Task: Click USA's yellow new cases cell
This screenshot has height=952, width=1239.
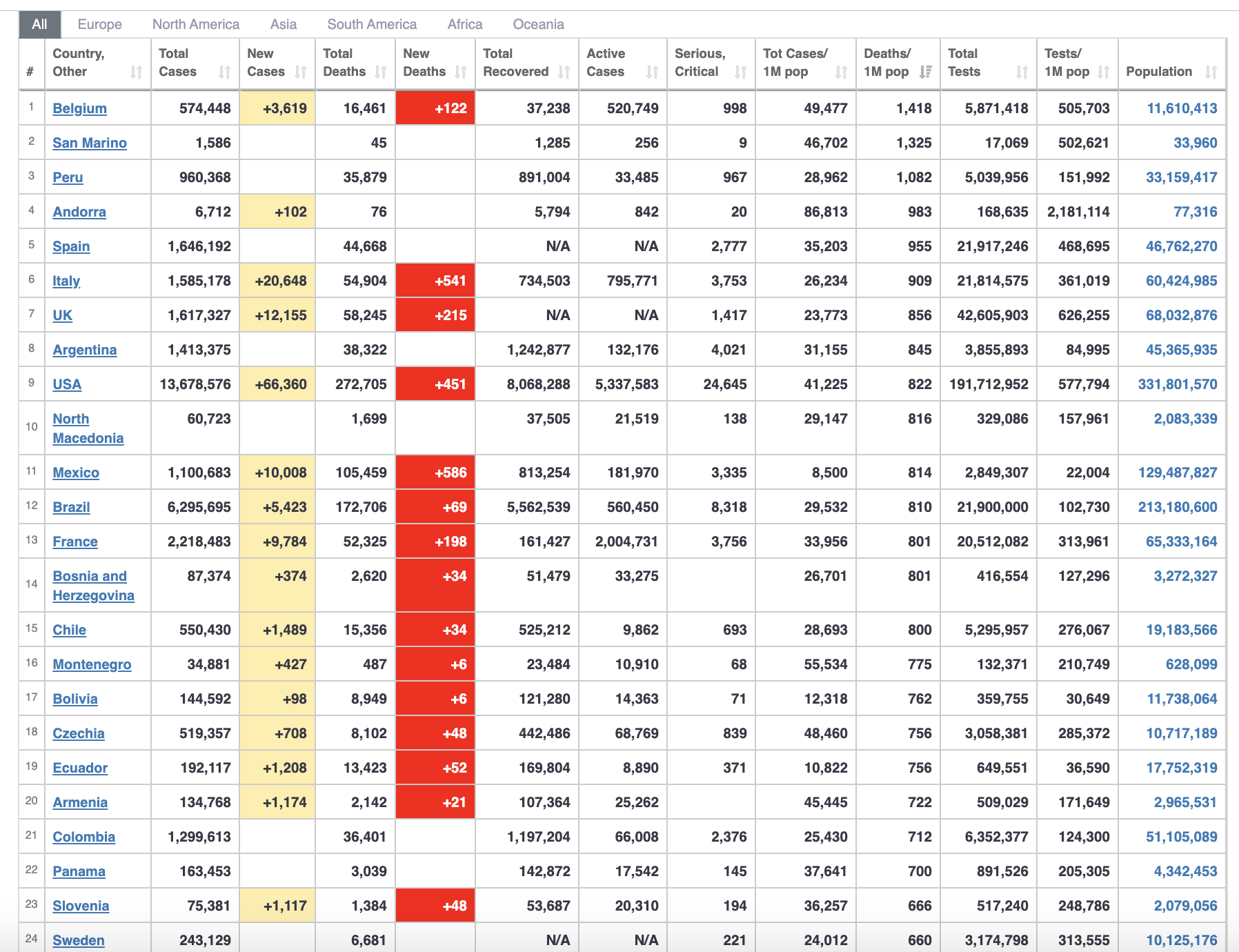Action: [x=277, y=384]
